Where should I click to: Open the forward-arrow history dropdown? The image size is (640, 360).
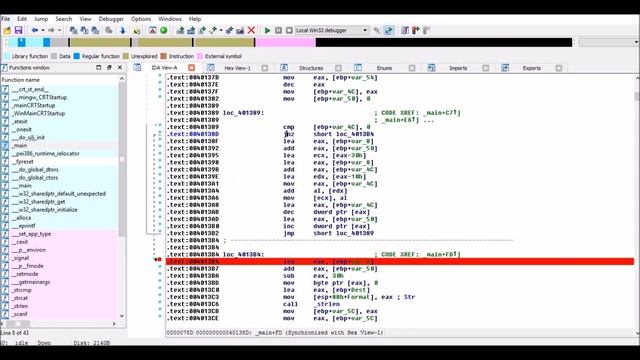click(59, 30)
